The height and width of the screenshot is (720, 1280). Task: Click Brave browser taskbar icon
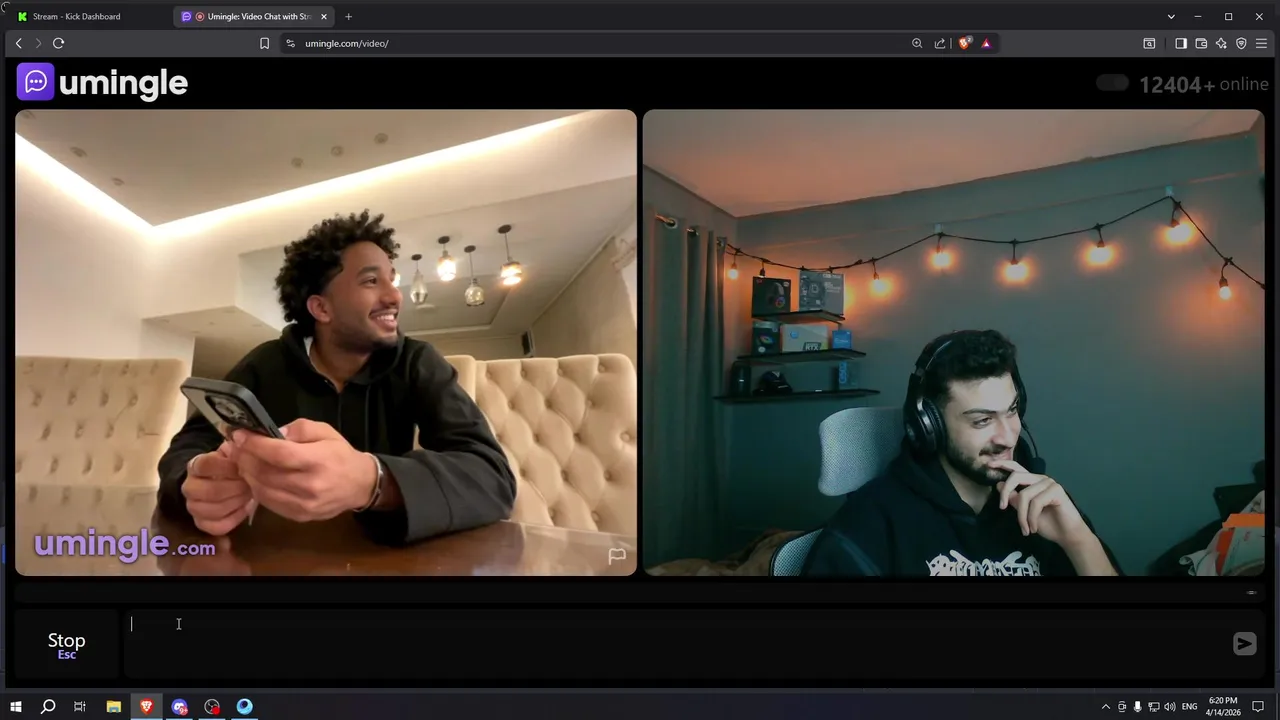[146, 706]
